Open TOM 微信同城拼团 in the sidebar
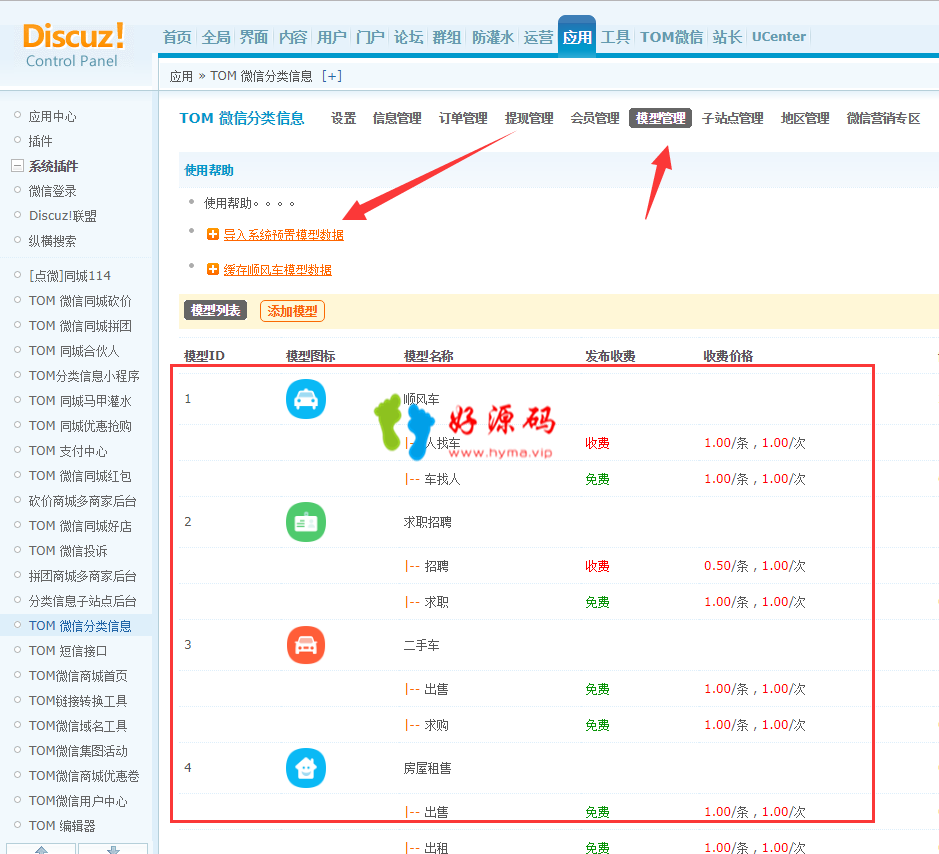 pyautogui.click(x=80, y=326)
